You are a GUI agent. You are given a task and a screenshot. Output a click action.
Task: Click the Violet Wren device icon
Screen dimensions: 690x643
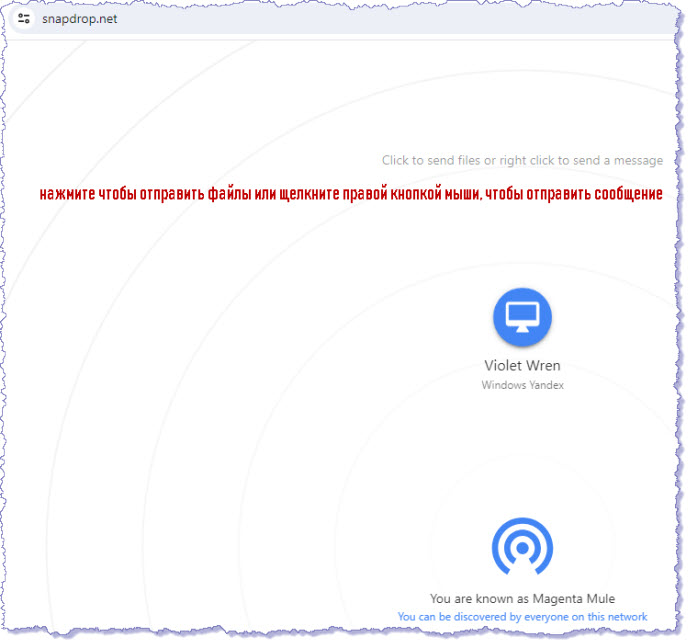pyautogui.click(x=522, y=317)
